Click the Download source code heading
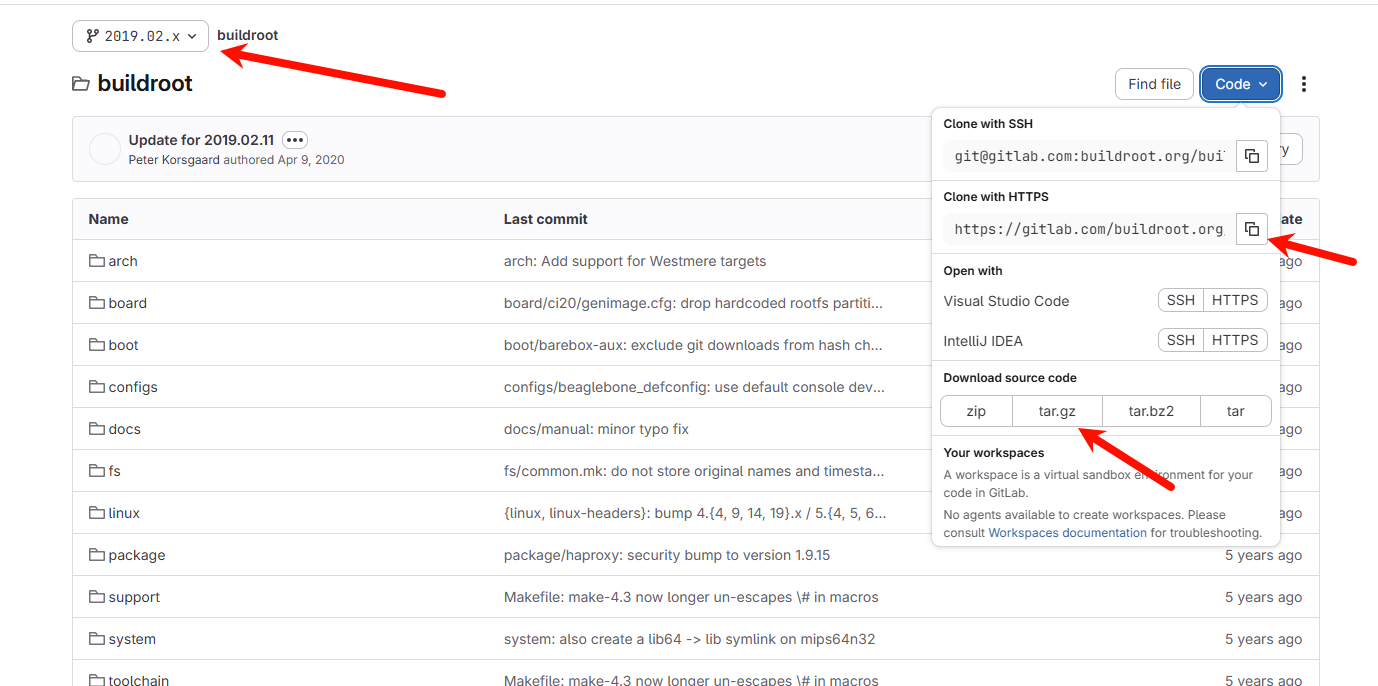1378x686 pixels. click(x=1010, y=378)
